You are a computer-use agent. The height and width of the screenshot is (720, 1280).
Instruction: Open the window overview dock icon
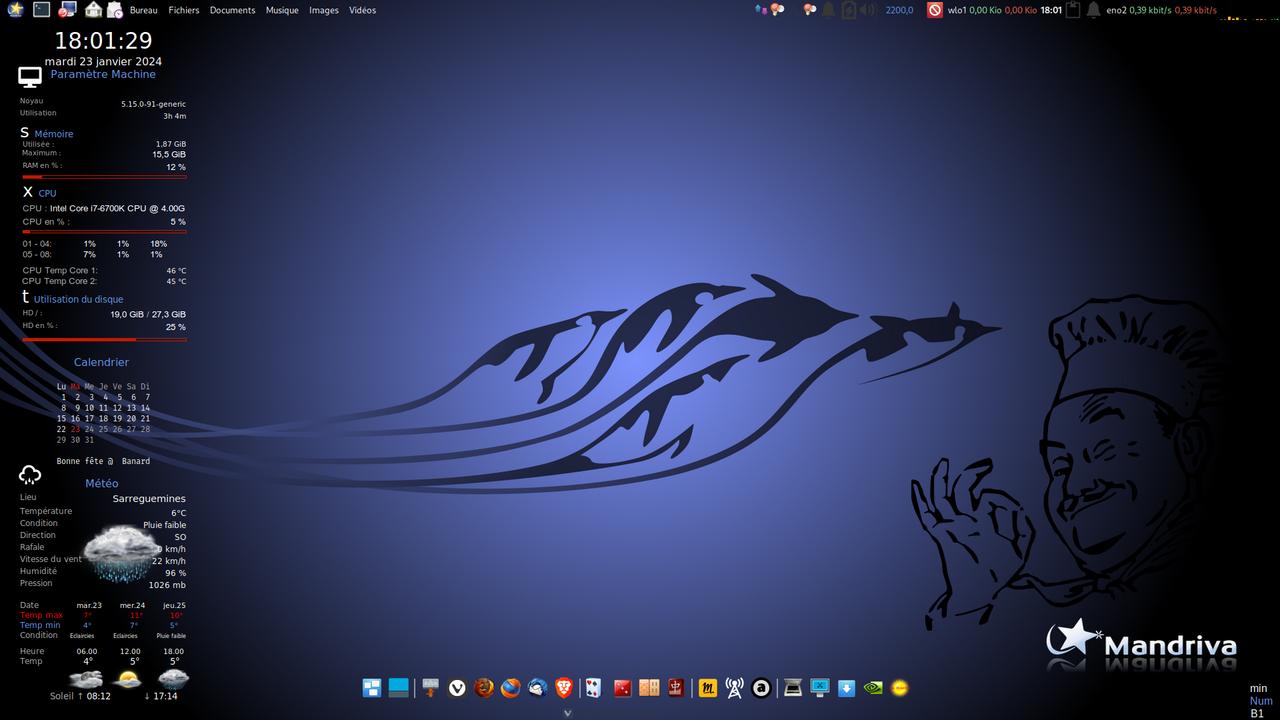click(x=372, y=688)
